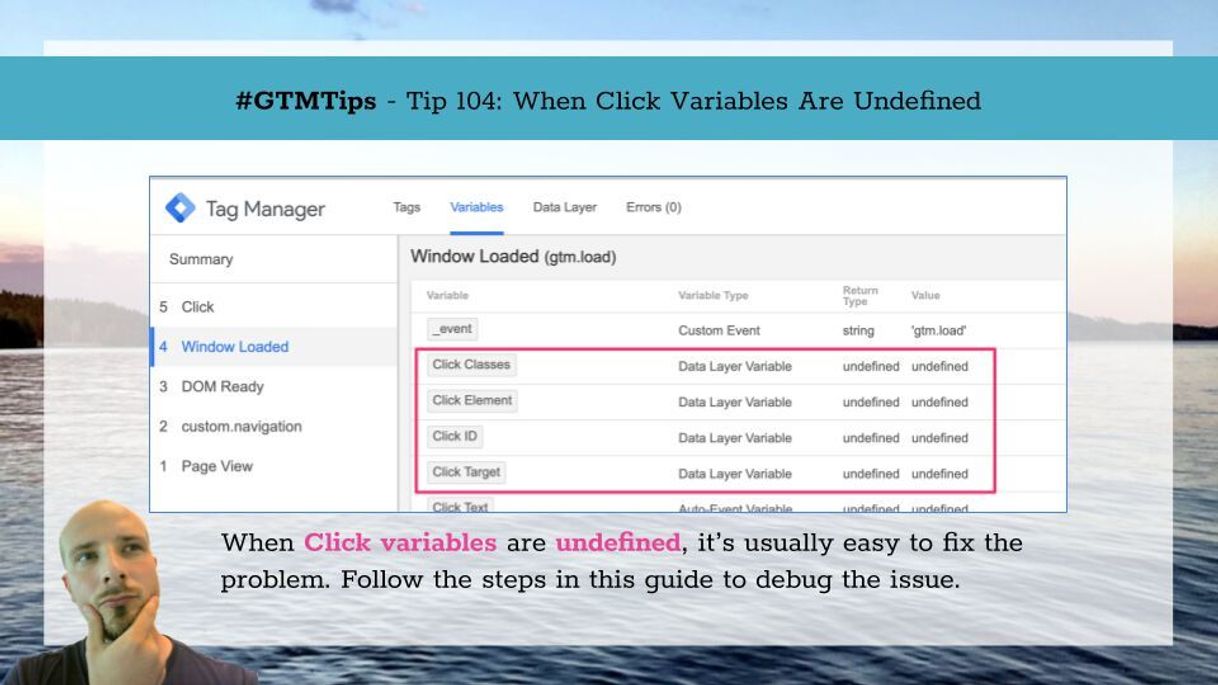
Task: Click the Click ID variable chip
Action: coord(455,437)
